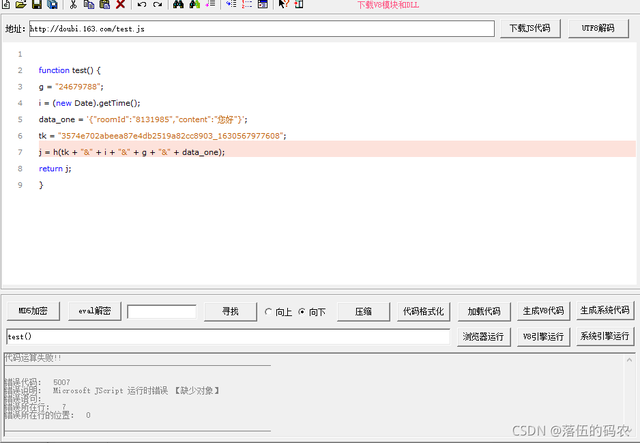Viewport: 640px width, 443px height.
Task: Click the 下载JS代码 button
Action: tap(531, 29)
